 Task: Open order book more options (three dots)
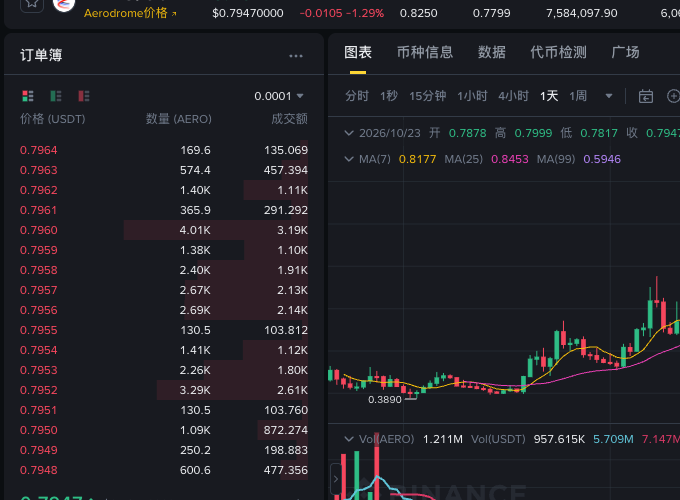296,56
